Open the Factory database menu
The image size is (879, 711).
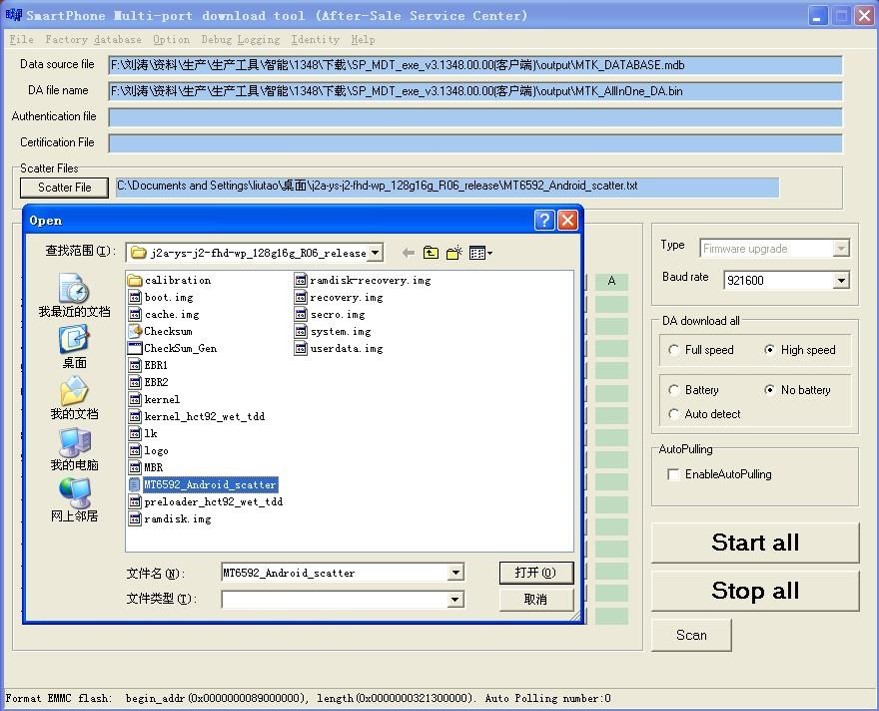93,40
